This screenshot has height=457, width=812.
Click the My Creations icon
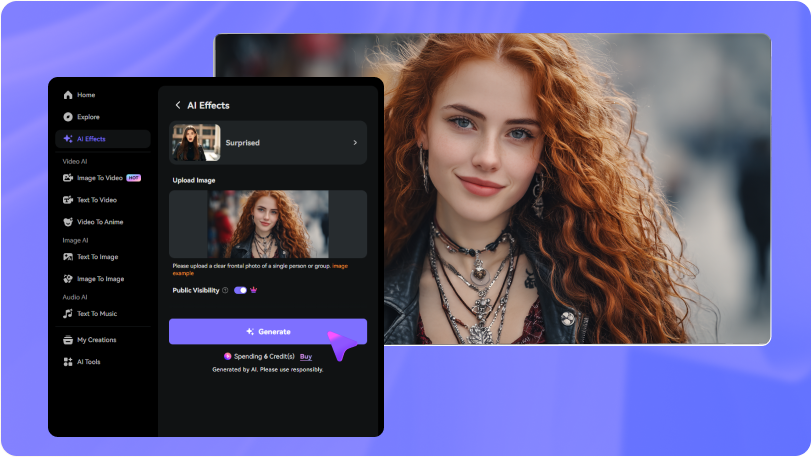[68, 340]
